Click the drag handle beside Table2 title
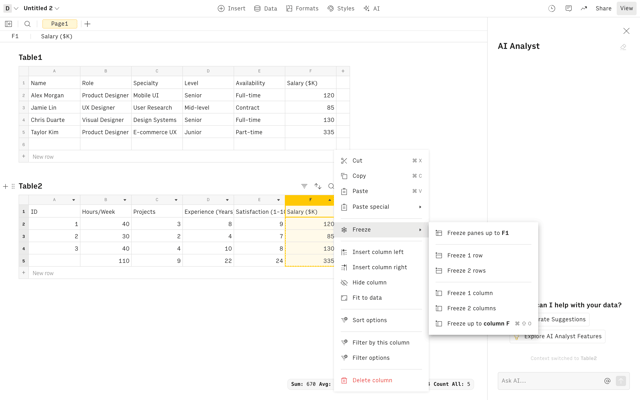The height and width of the screenshot is (400, 640). click(13, 187)
